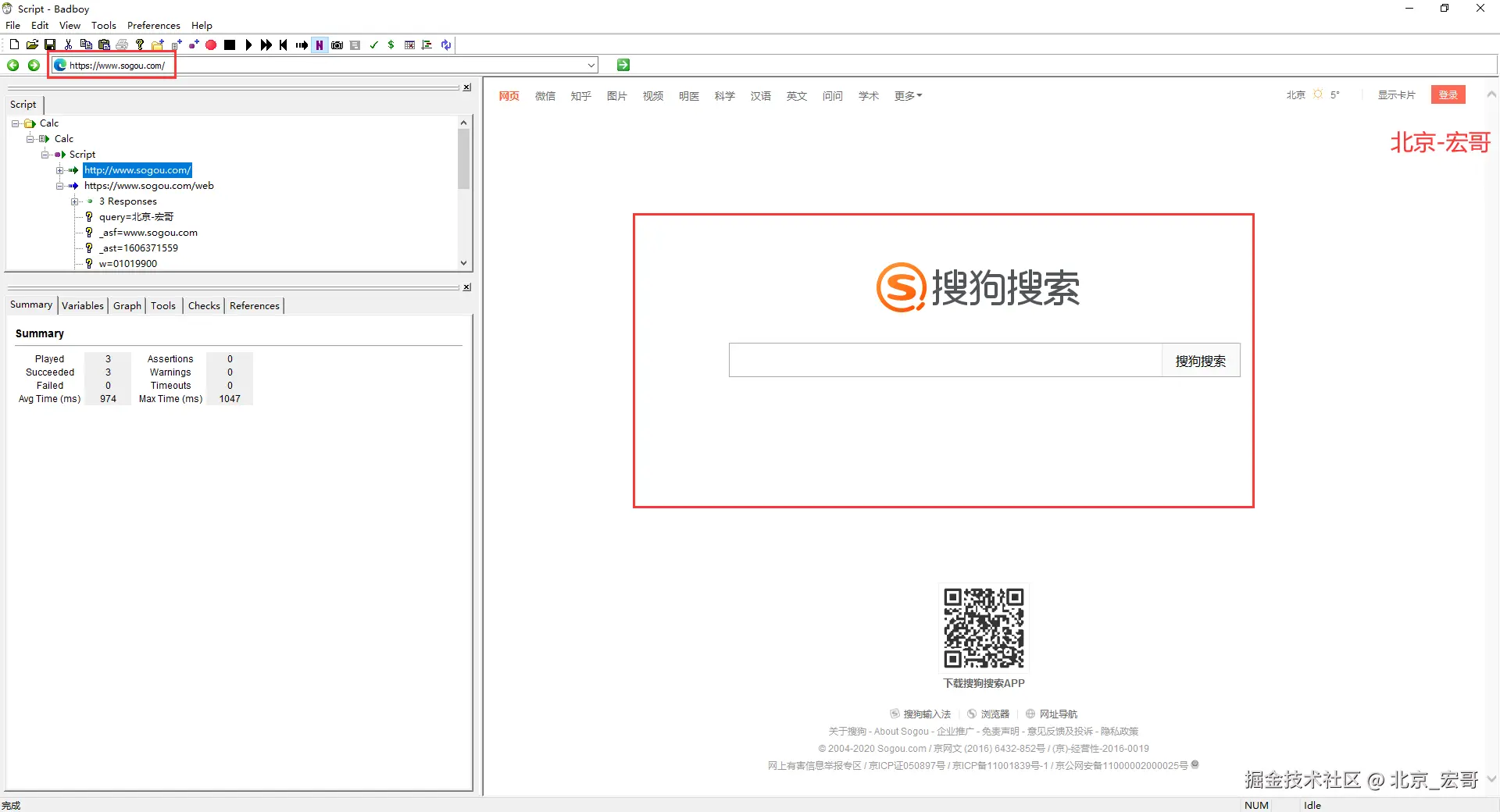Open the Tools tab in lower pane

[x=163, y=306]
